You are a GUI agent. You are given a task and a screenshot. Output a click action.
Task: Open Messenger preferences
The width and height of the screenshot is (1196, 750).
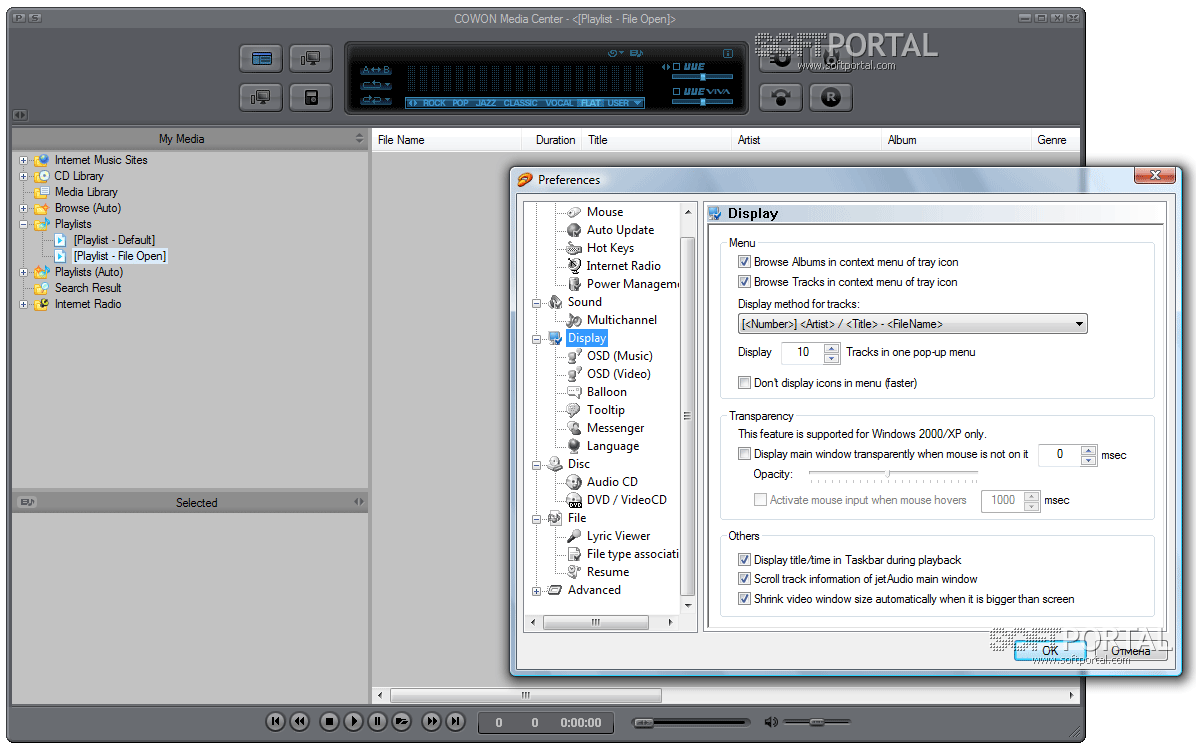(616, 428)
